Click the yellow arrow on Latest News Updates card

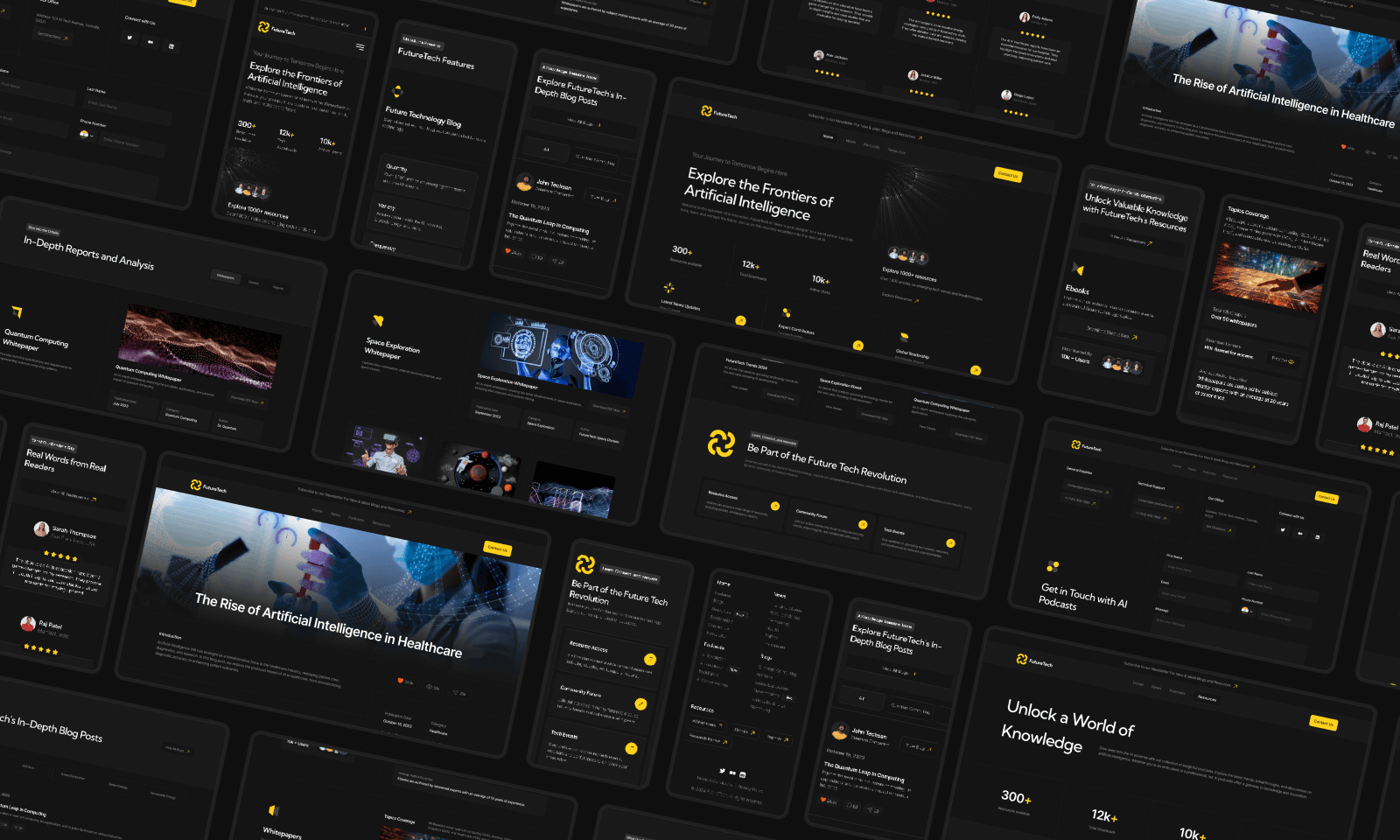tap(740, 320)
